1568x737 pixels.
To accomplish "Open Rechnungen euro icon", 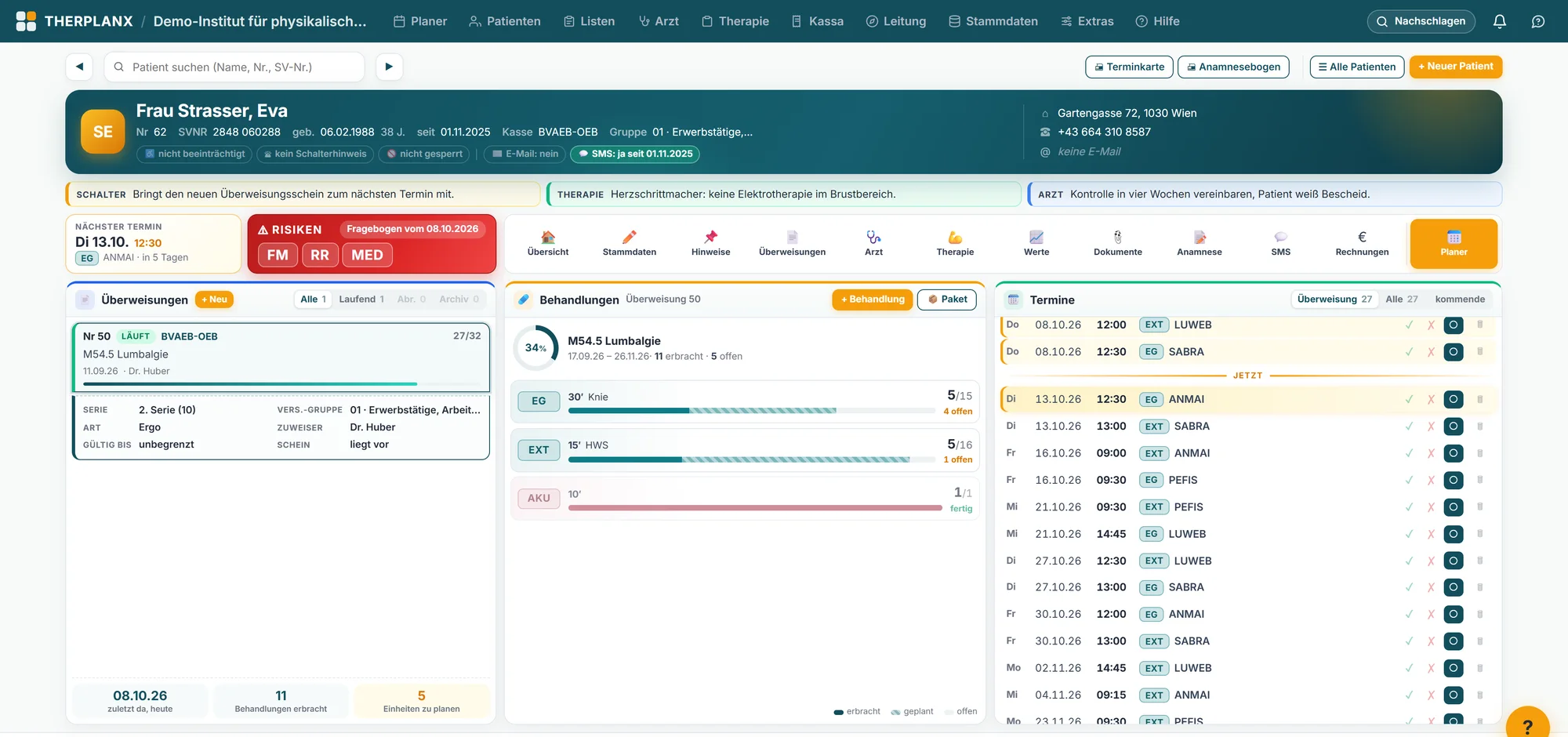I will coord(1363,237).
